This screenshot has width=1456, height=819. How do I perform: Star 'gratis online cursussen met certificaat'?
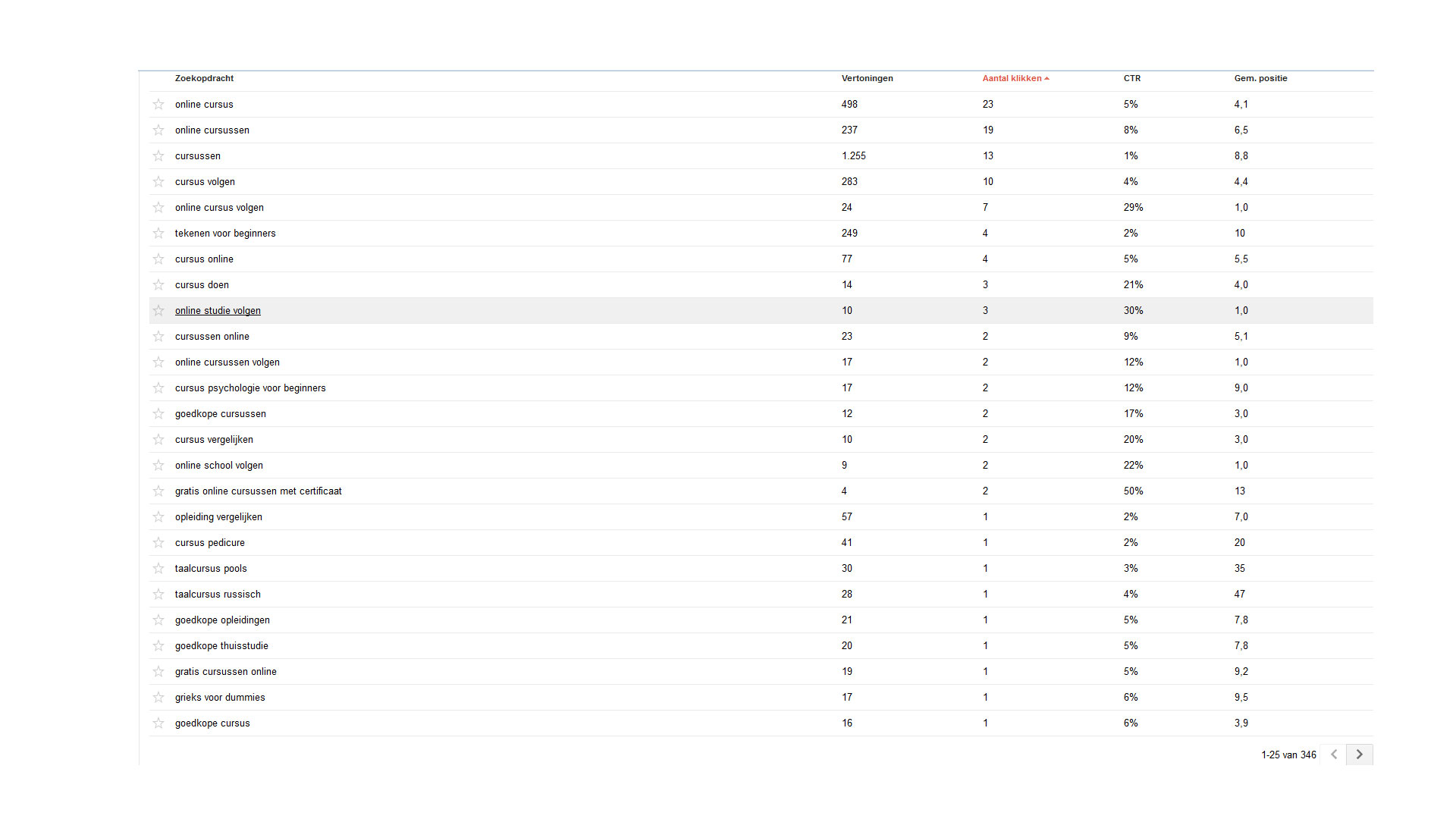click(x=158, y=491)
